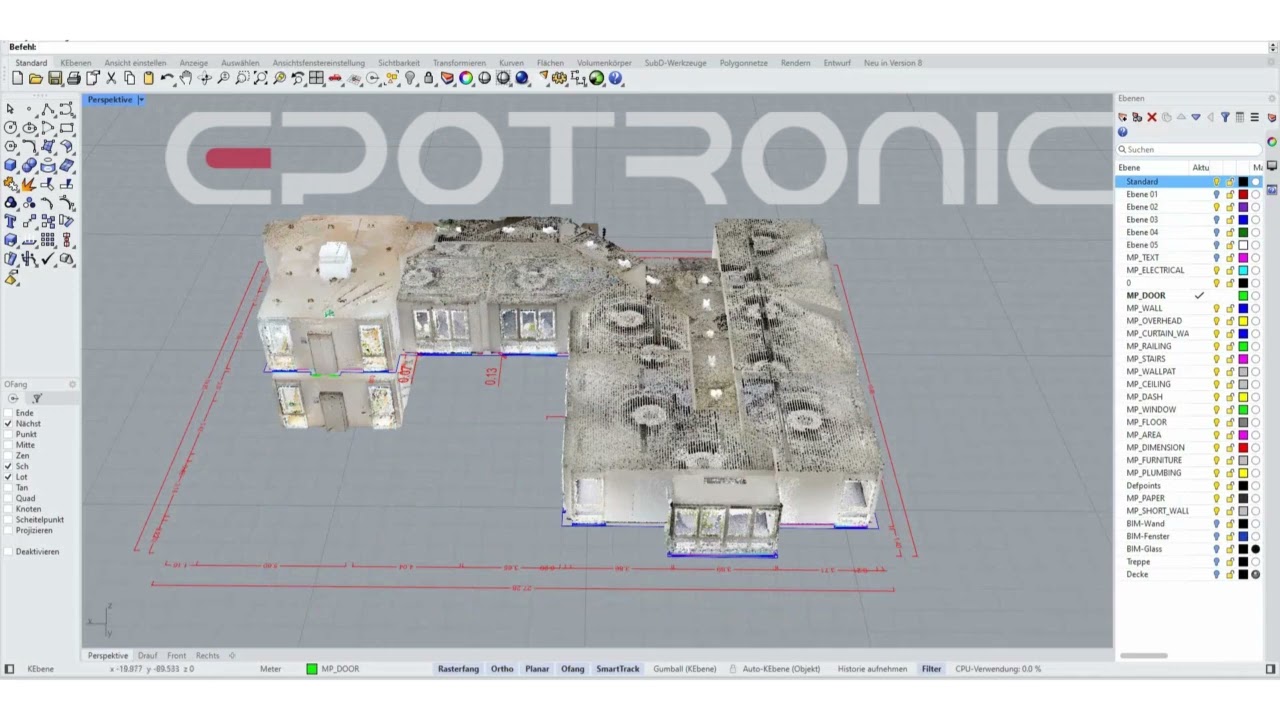This screenshot has width=1280, height=720.
Task: Open the MP_DOOR layer selector in status bar
Action: 334,669
